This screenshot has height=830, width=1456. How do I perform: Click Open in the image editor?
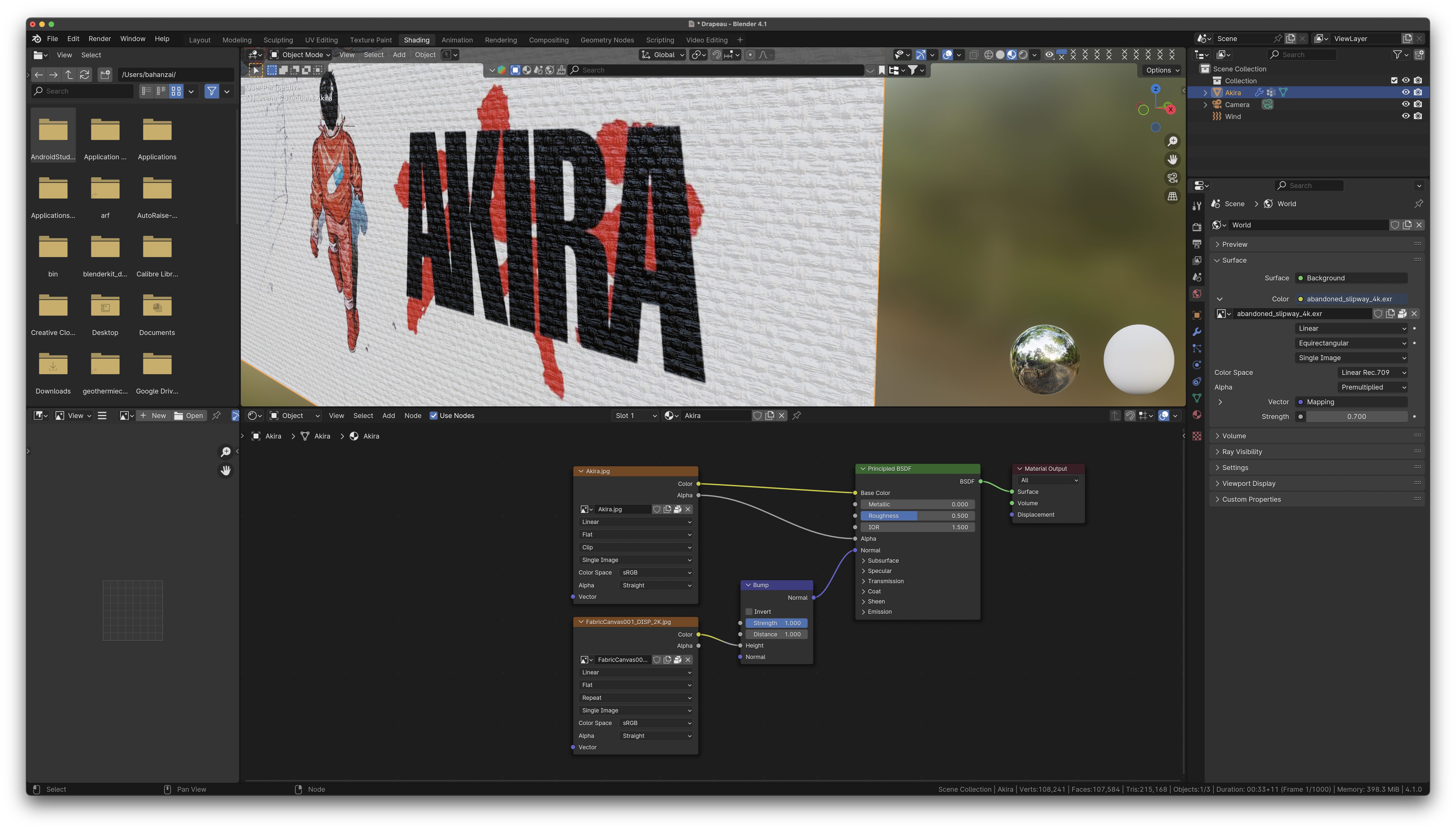[x=189, y=415]
